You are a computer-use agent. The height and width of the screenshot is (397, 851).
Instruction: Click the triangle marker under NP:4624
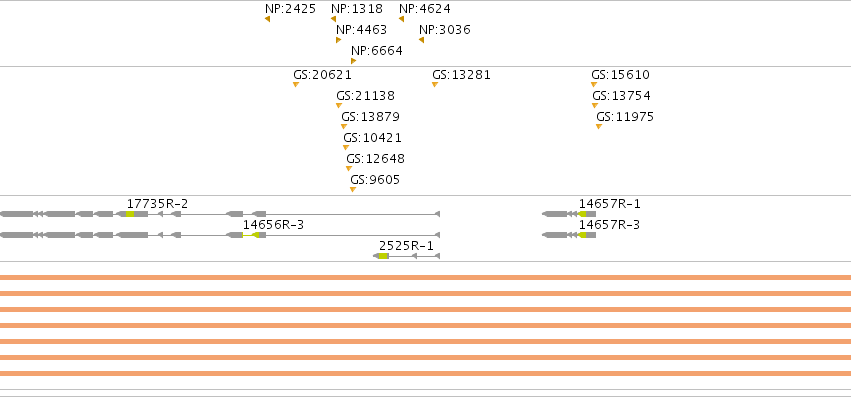tap(402, 19)
